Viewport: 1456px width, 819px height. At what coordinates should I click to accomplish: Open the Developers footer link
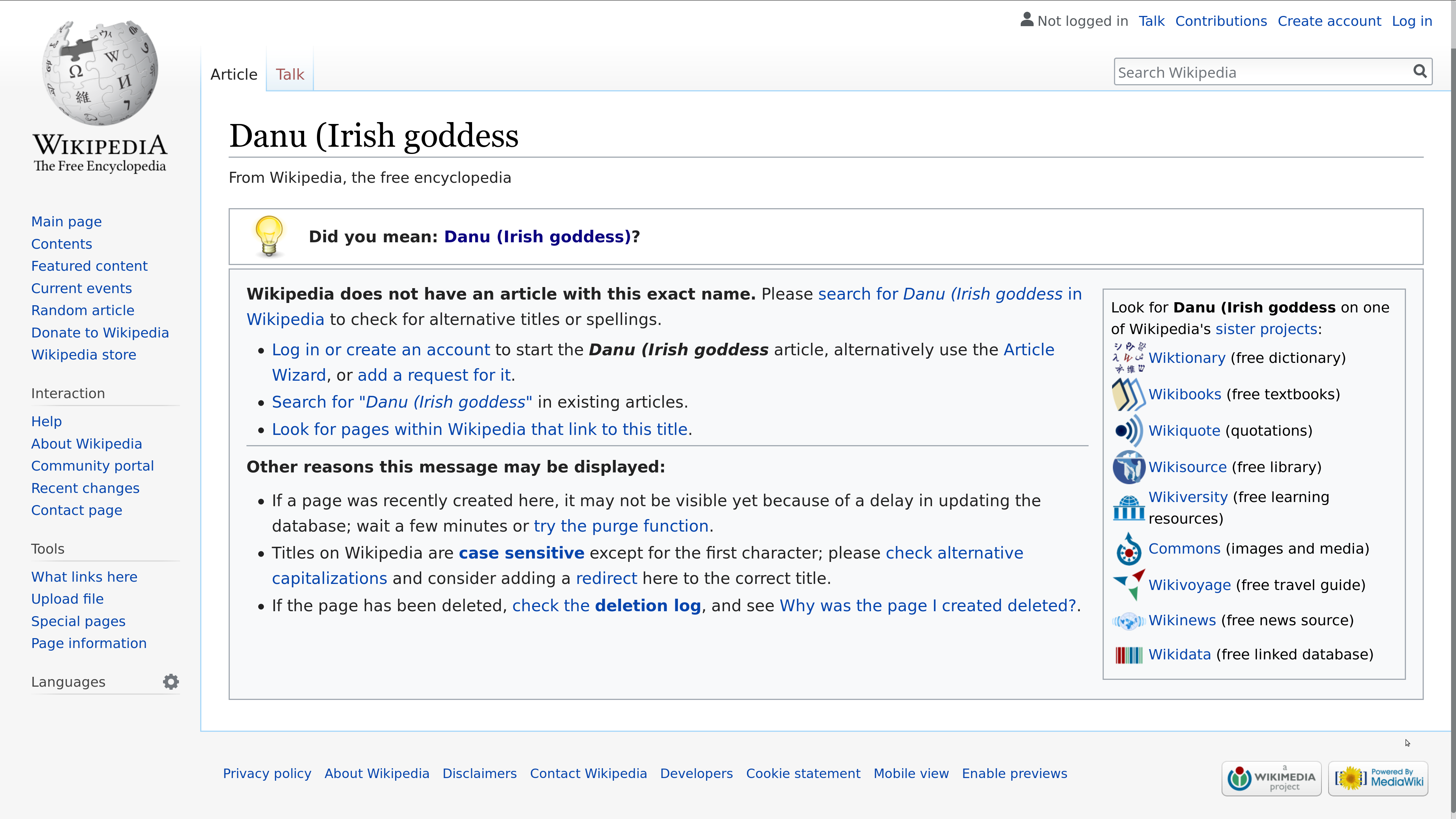[x=697, y=773]
